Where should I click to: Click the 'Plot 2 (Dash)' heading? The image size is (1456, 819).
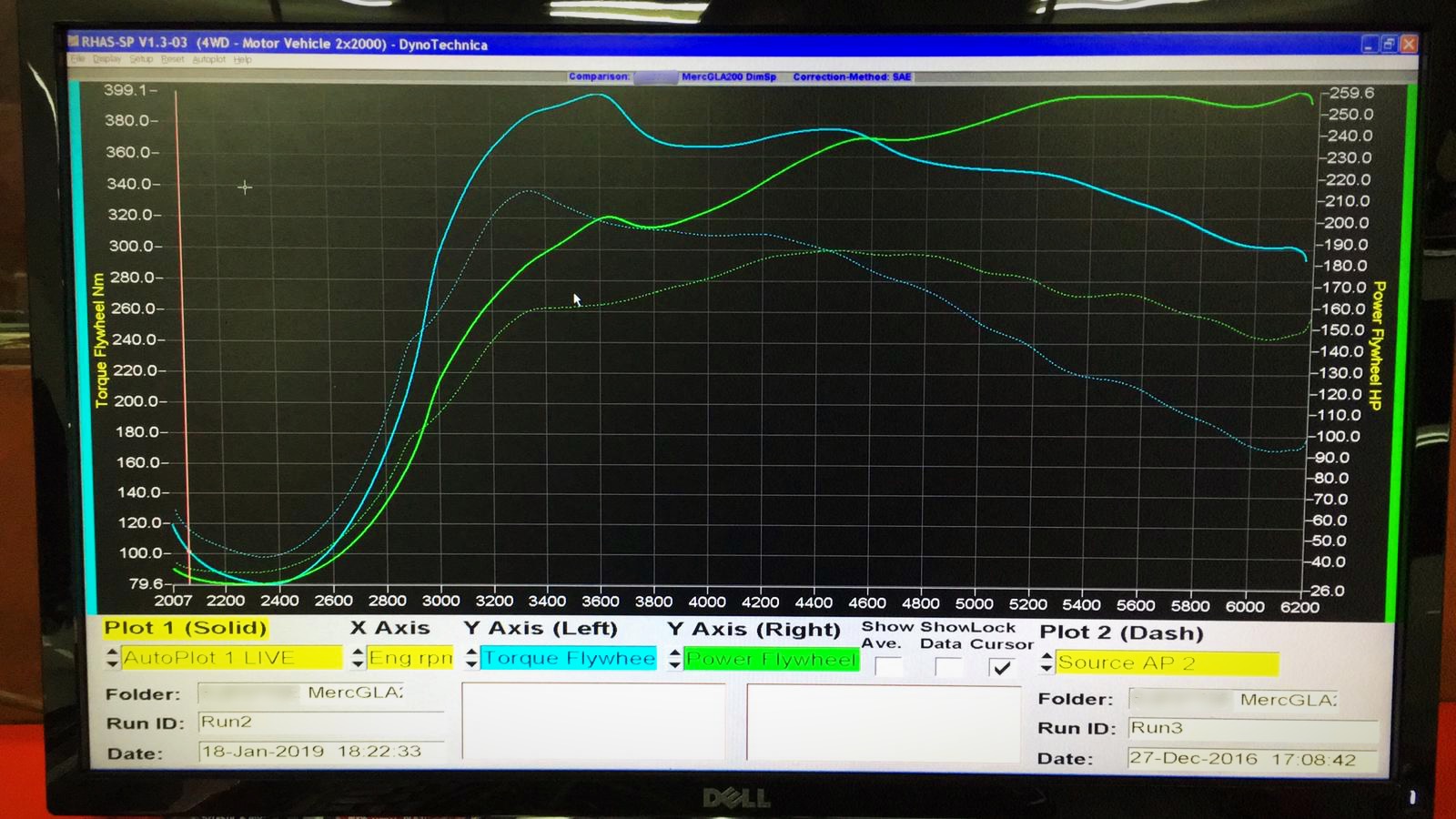click(x=1121, y=632)
